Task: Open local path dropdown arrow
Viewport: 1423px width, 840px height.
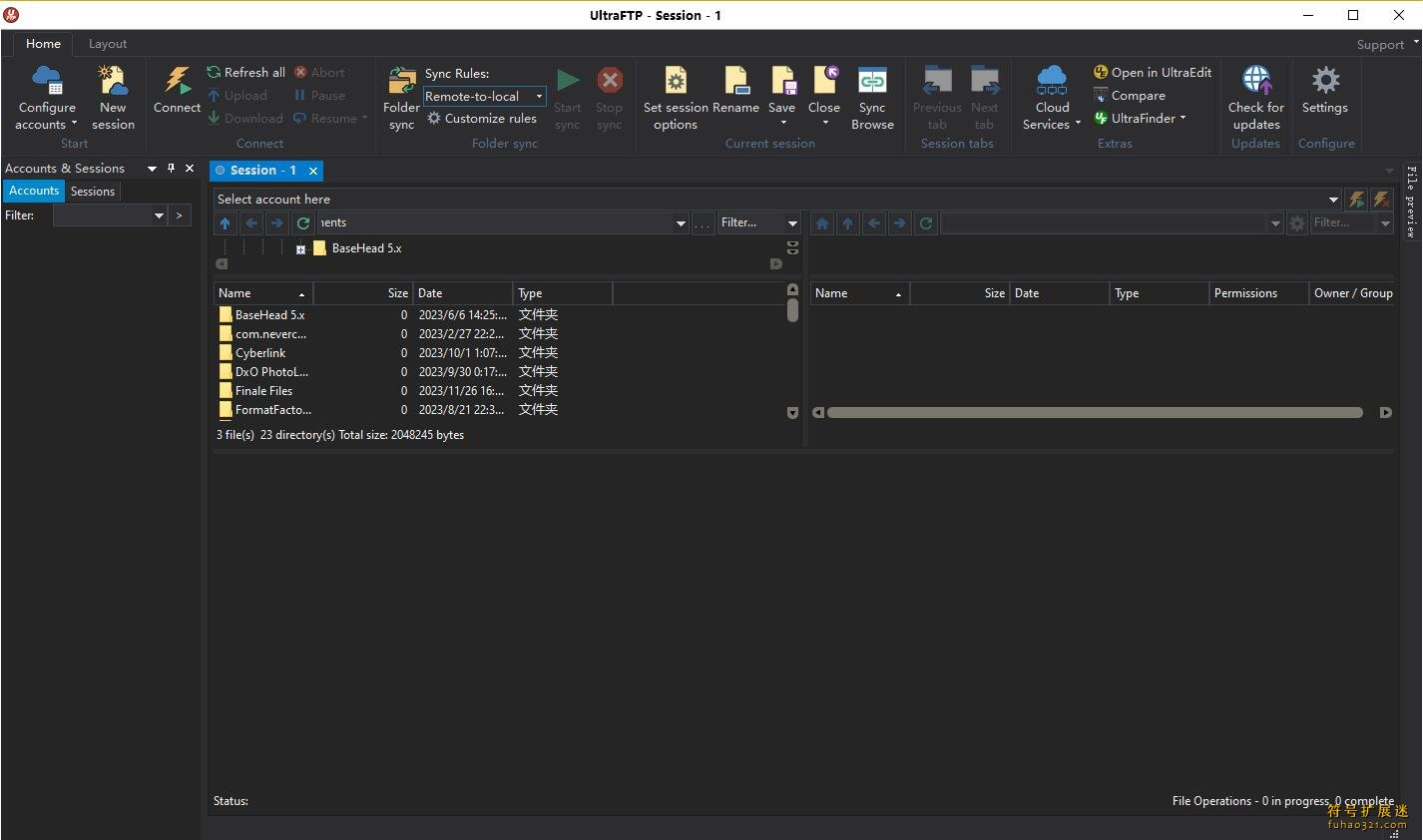Action: (681, 223)
